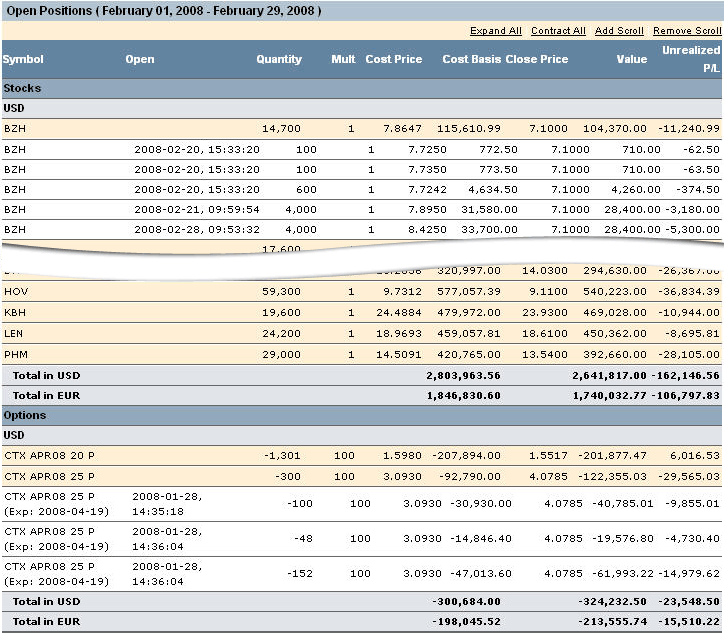Click the Add Scroll link
The height and width of the screenshot is (634, 724).
click(x=619, y=31)
